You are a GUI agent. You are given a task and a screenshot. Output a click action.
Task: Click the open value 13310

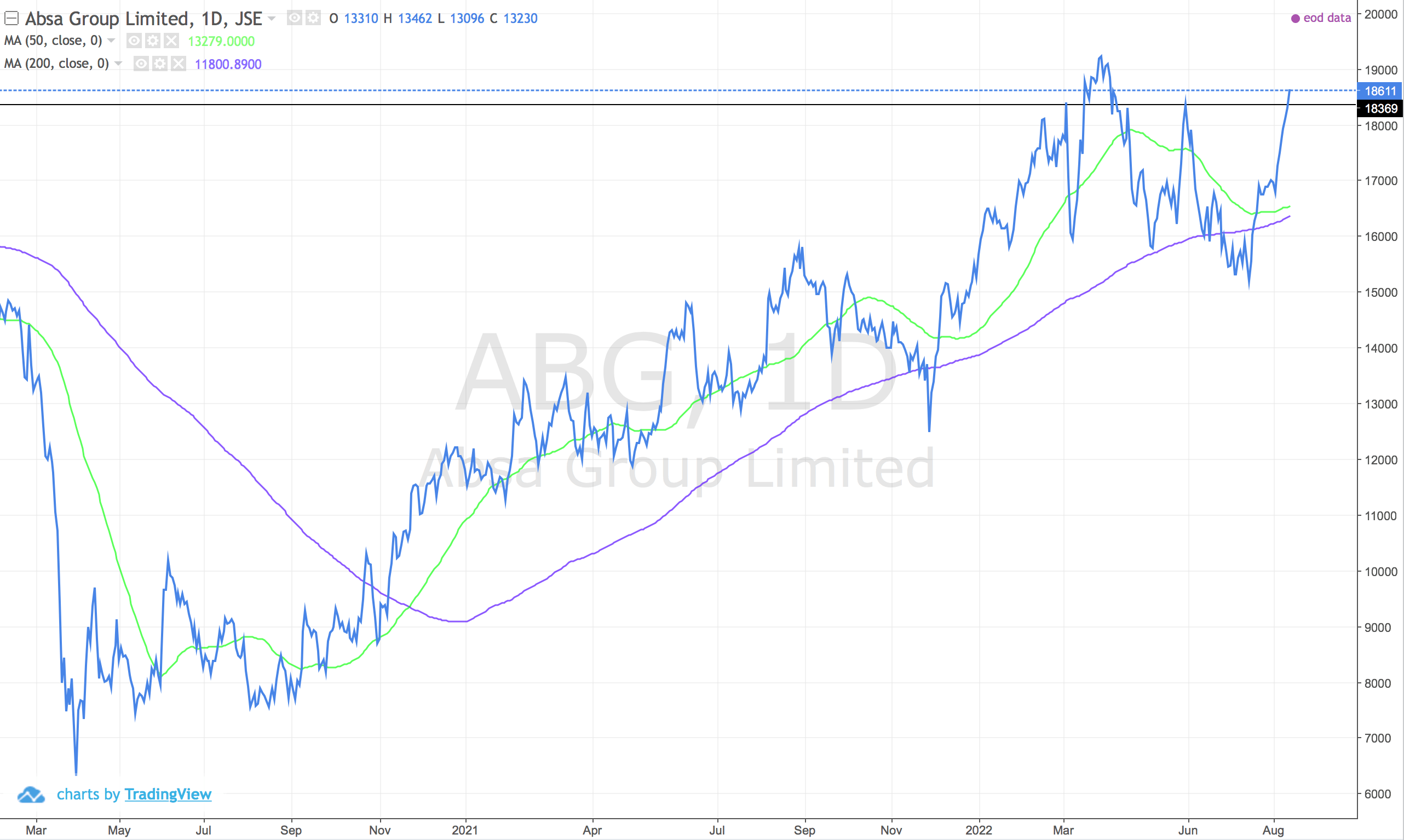361,19
